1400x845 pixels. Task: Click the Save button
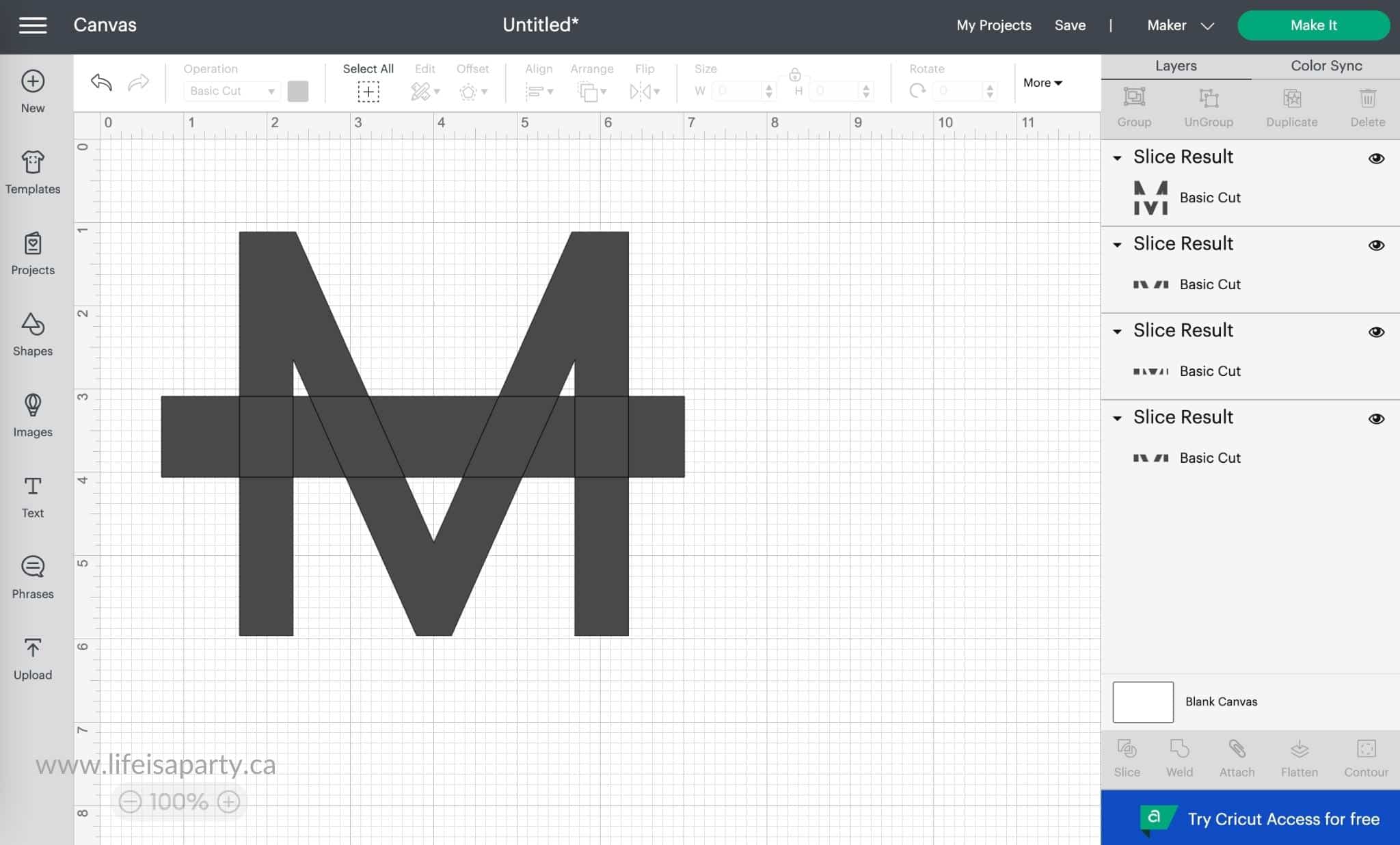pos(1071,25)
